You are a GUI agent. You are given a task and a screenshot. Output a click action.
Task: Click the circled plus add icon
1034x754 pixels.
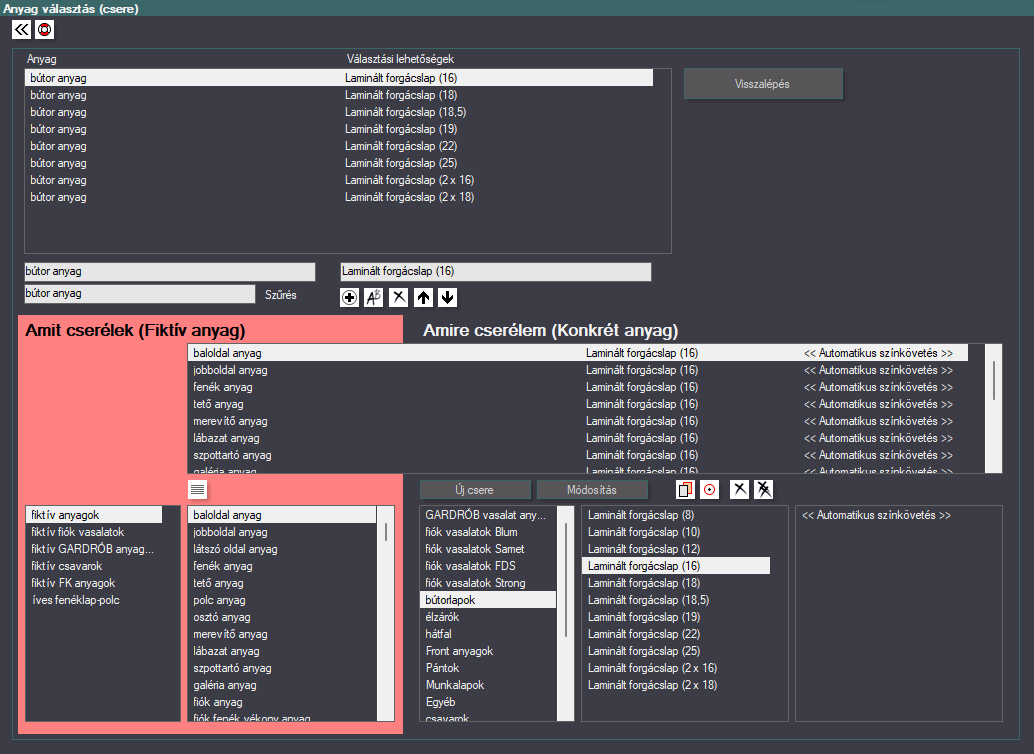point(350,298)
